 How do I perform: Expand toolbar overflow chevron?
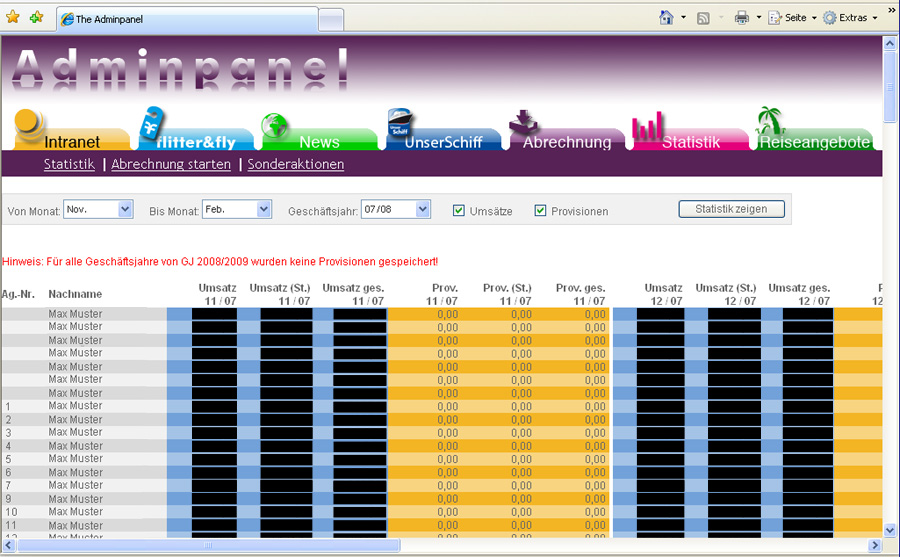[892, 10]
